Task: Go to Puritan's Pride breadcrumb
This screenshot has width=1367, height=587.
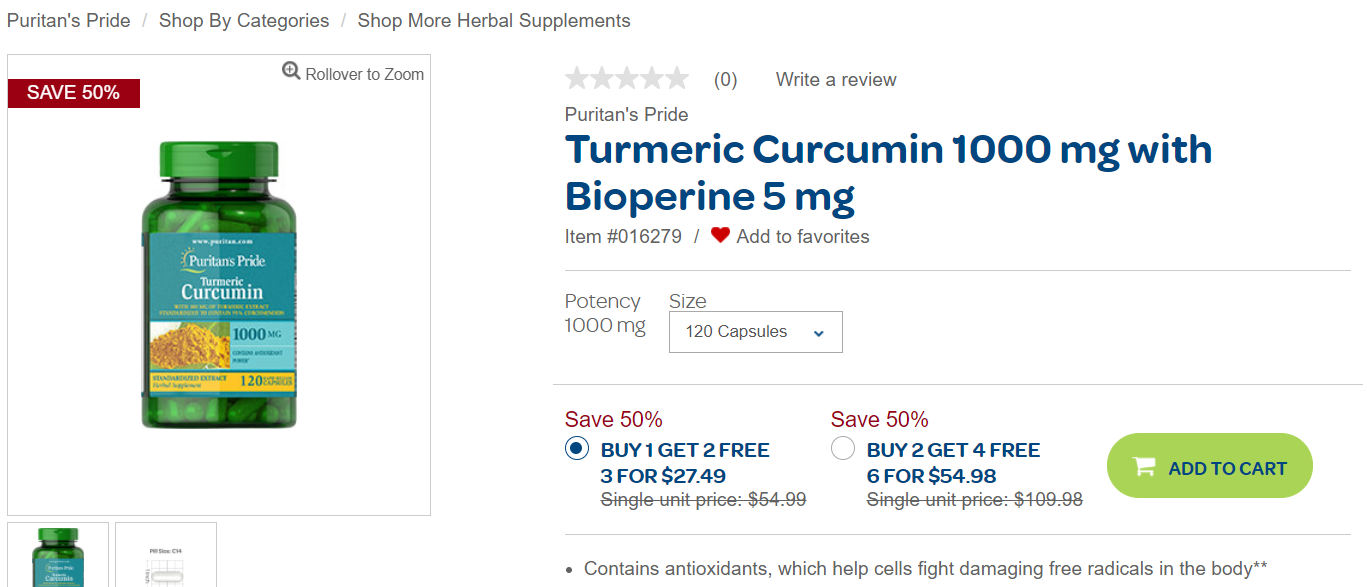Action: [x=69, y=21]
